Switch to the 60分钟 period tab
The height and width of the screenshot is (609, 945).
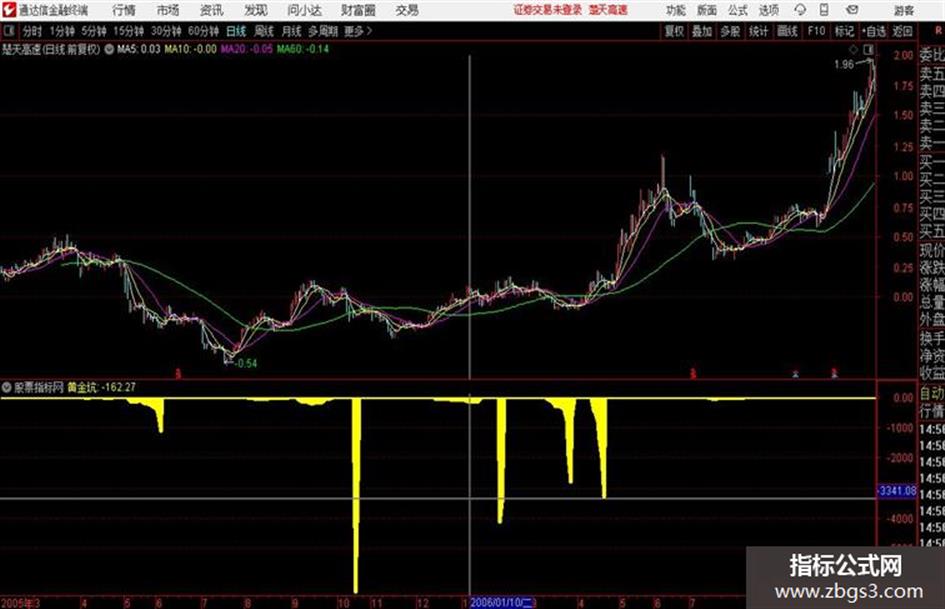coord(203,31)
